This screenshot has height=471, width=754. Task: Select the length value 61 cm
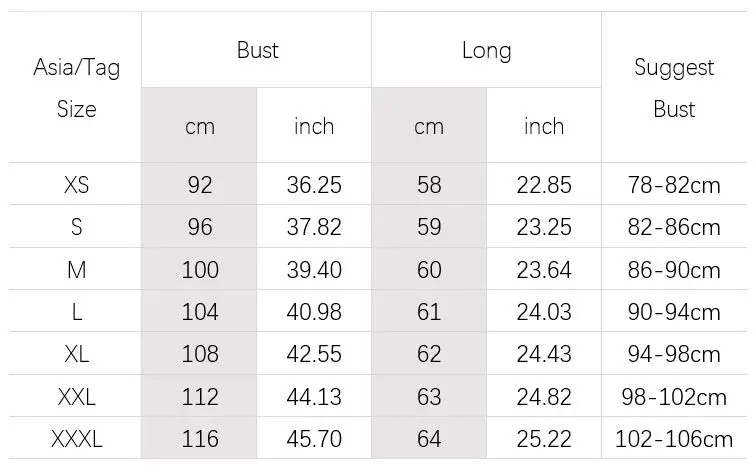click(x=429, y=312)
